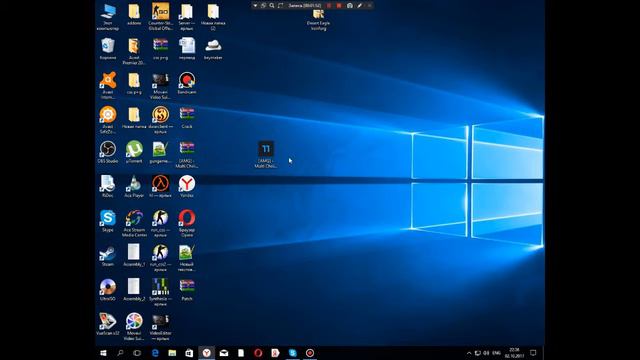Open the Windows Start menu

[103, 353]
